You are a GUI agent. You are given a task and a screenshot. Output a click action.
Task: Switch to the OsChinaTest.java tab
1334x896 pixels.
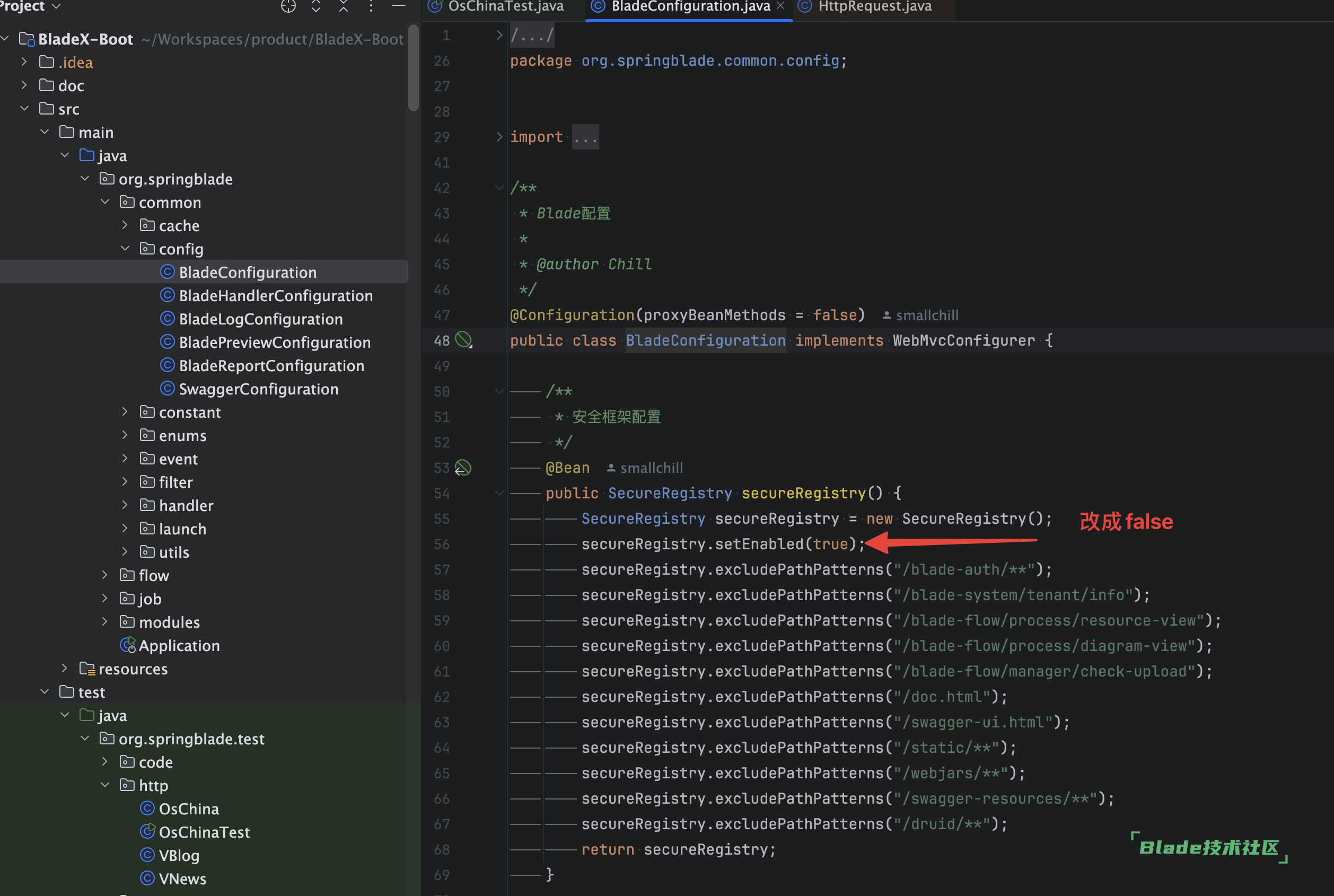pyautogui.click(x=496, y=7)
